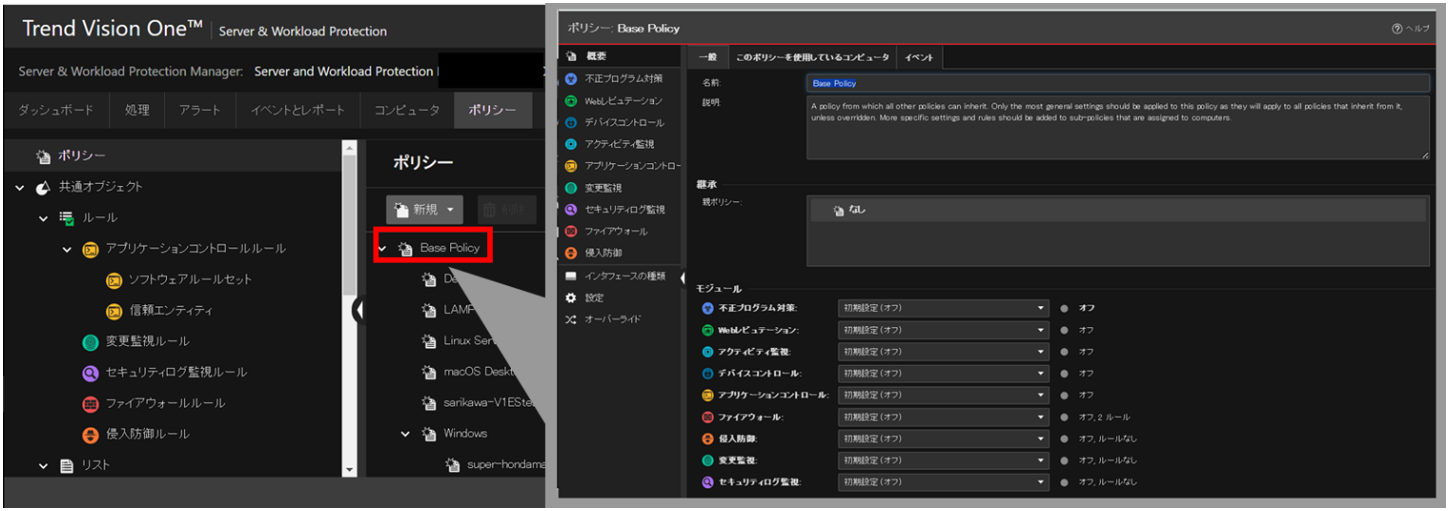
Task: Collapse the Windows policy group
Action: (406, 434)
